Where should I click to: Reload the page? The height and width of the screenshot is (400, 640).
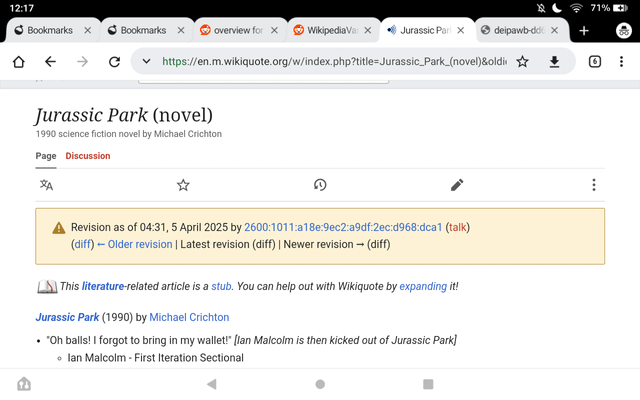114,62
